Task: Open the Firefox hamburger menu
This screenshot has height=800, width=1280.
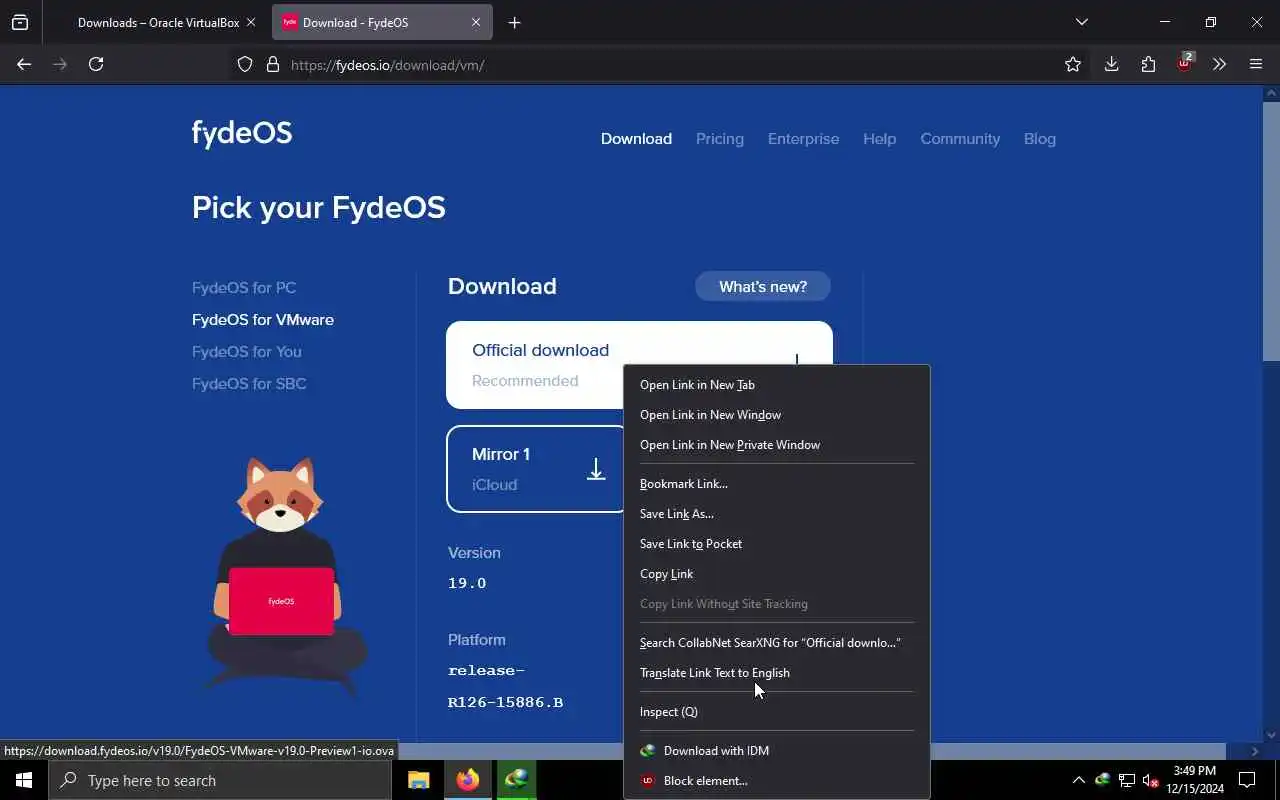Action: click(1256, 64)
